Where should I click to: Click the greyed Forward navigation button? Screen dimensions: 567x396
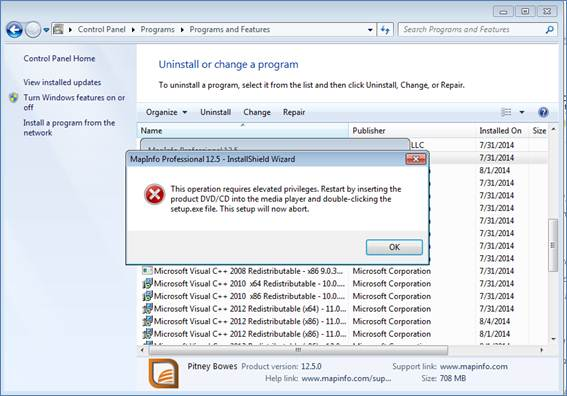[x=33, y=30]
